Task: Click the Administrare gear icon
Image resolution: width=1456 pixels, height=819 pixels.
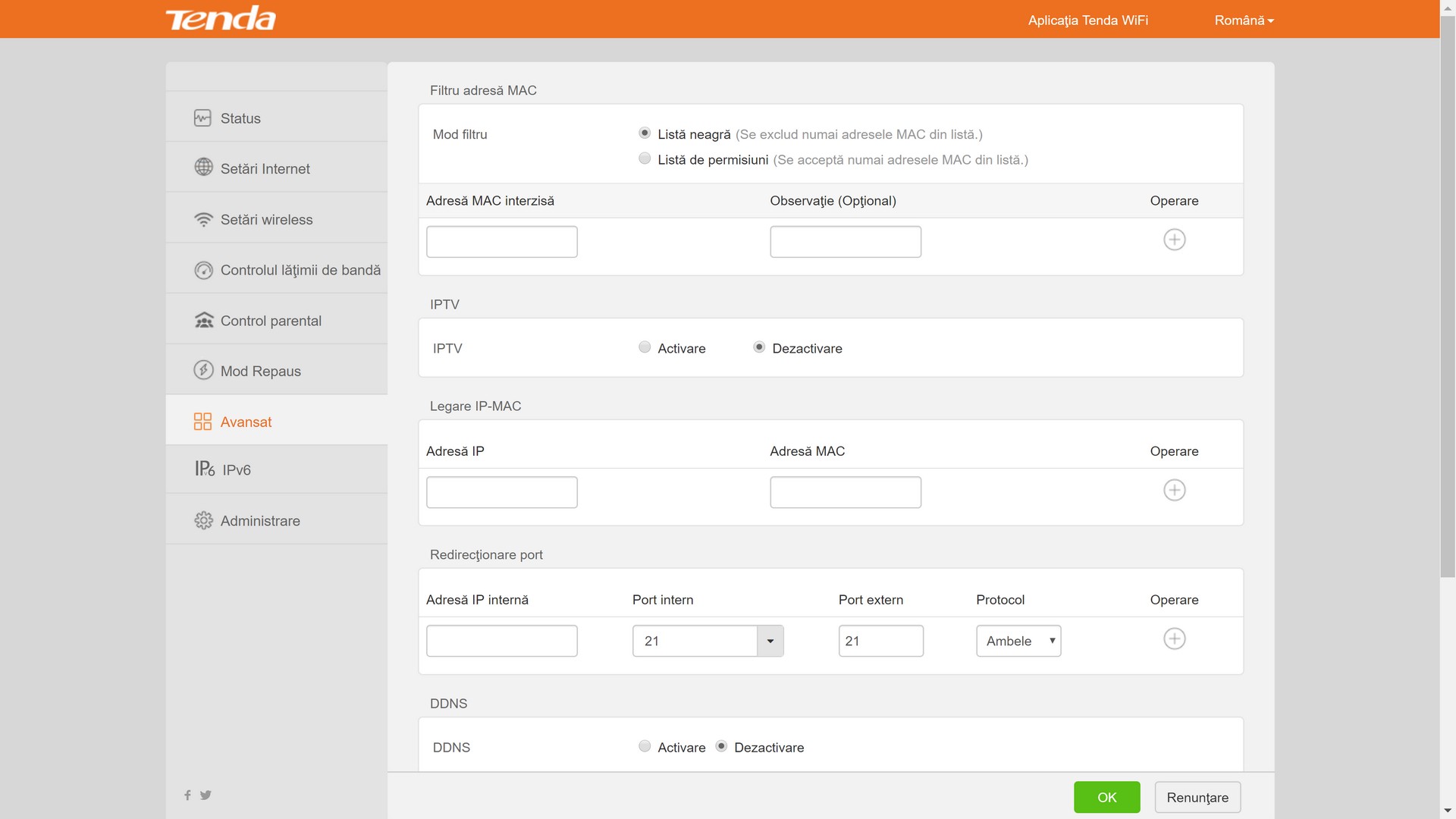Action: pos(203,520)
